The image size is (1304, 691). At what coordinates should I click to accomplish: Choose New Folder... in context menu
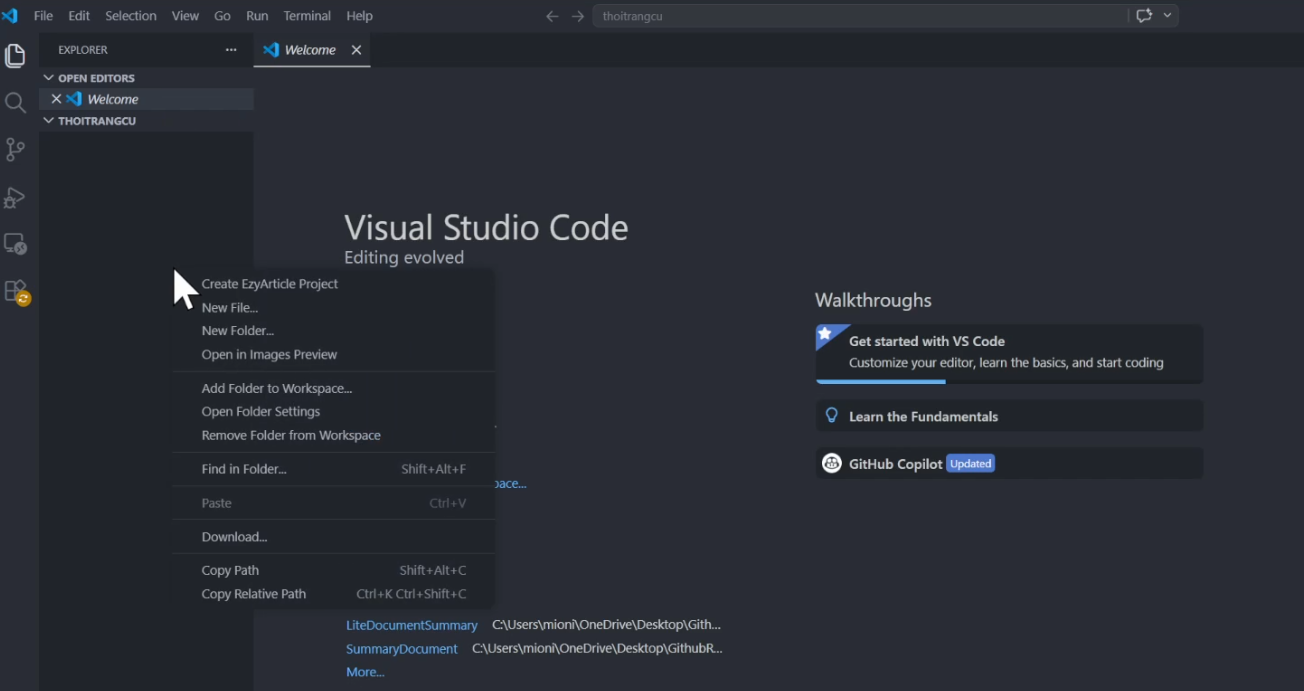tap(334, 331)
